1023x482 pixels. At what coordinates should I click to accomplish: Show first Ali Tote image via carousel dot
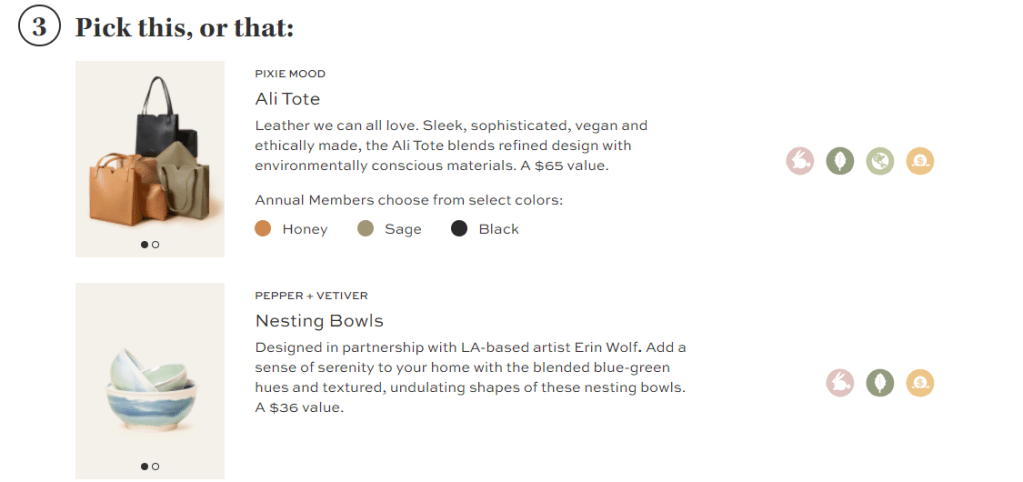pos(144,244)
